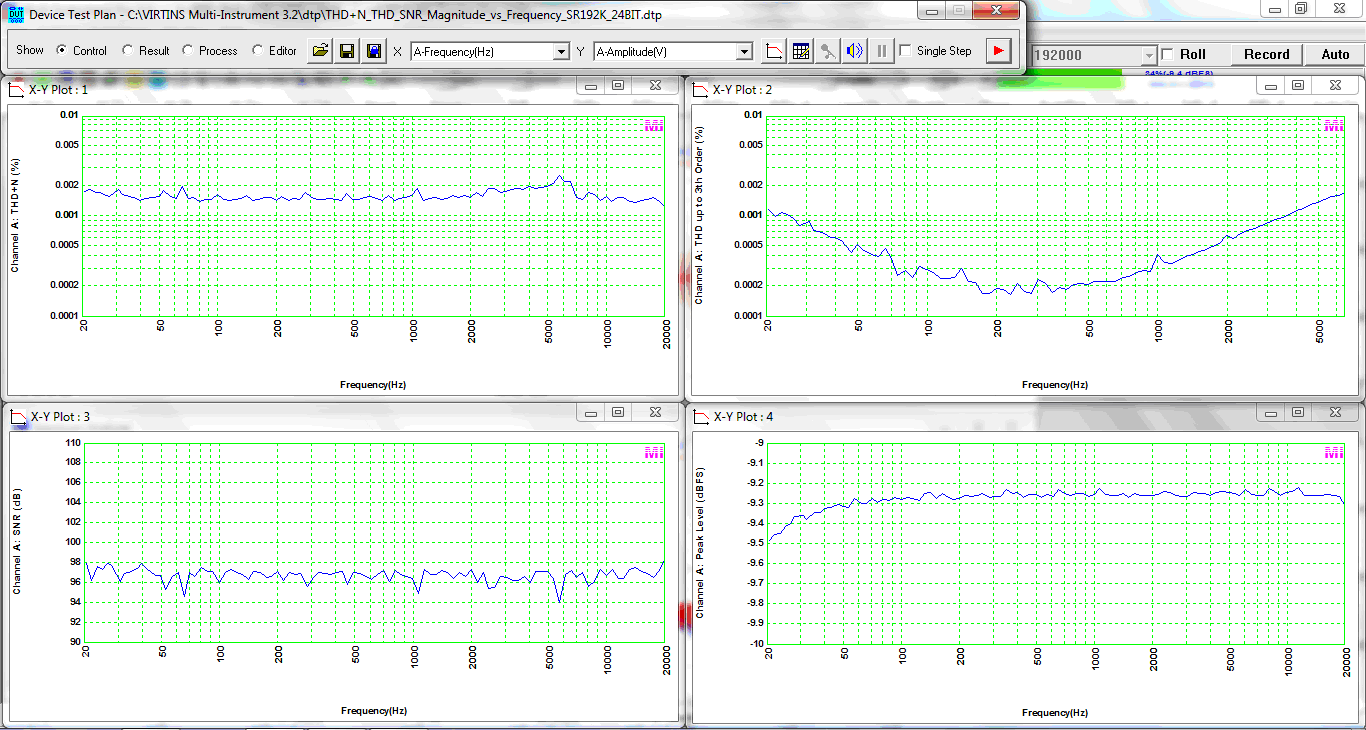Start the test plan with red play button
The image size is (1366, 730).
(x=998, y=50)
